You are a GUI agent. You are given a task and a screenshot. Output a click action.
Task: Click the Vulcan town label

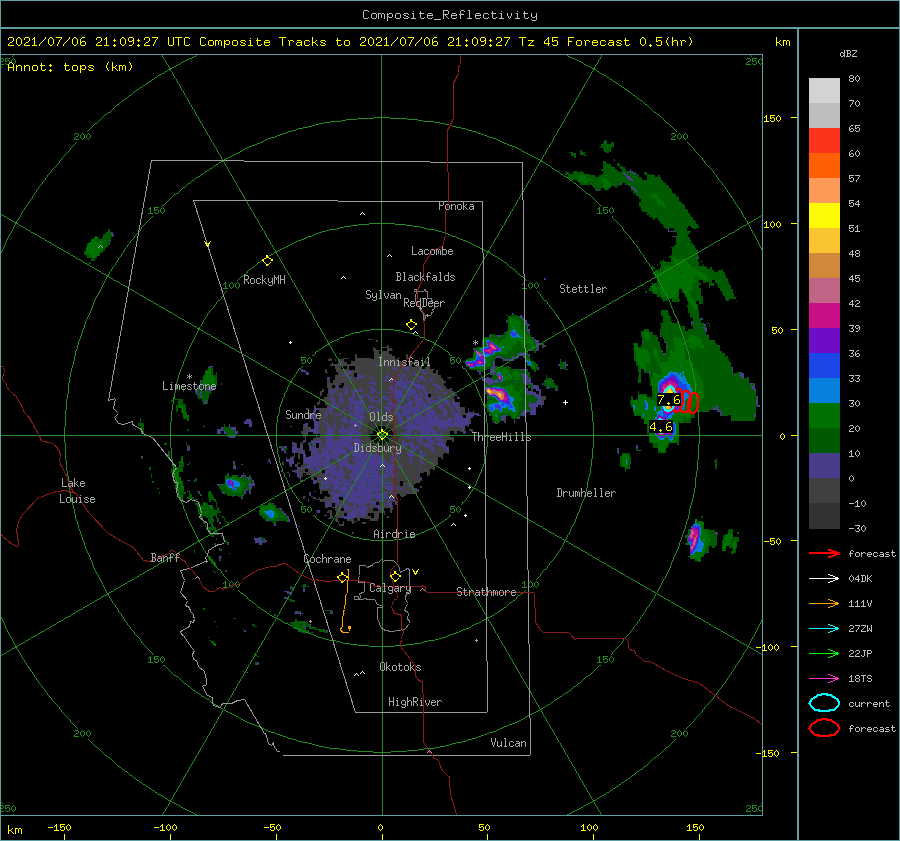point(508,743)
